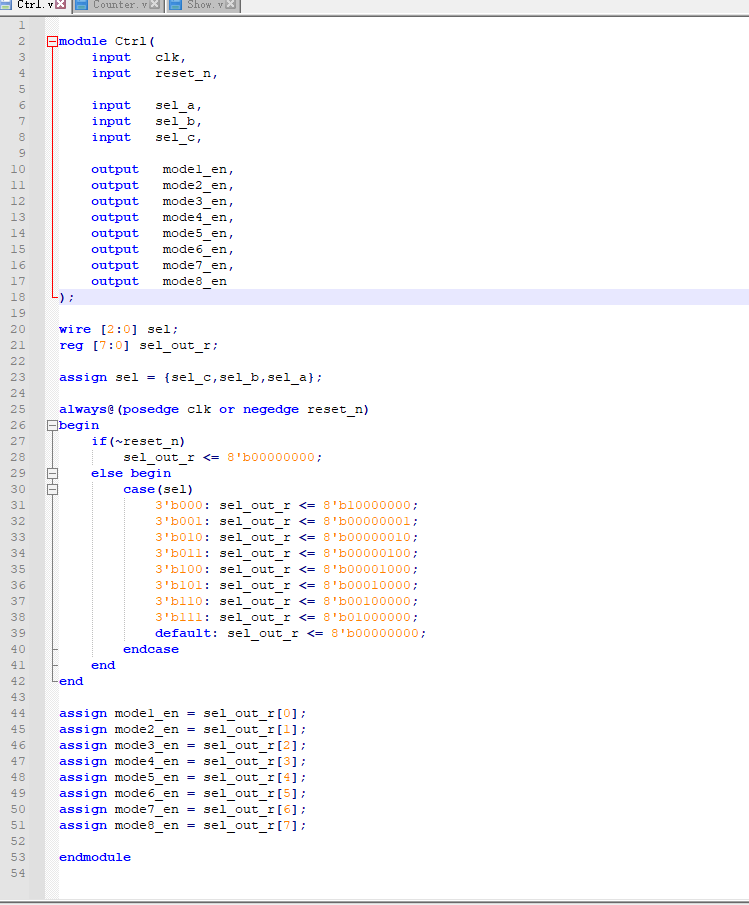Click the case label 3'b001
The height and width of the screenshot is (905, 749).
179,521
